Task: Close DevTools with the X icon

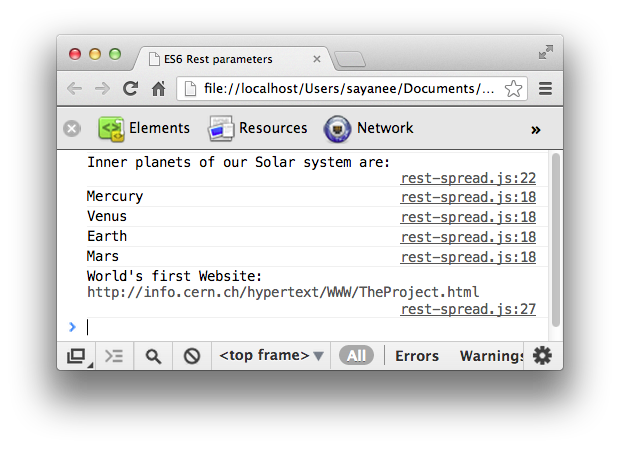Action: (x=72, y=129)
